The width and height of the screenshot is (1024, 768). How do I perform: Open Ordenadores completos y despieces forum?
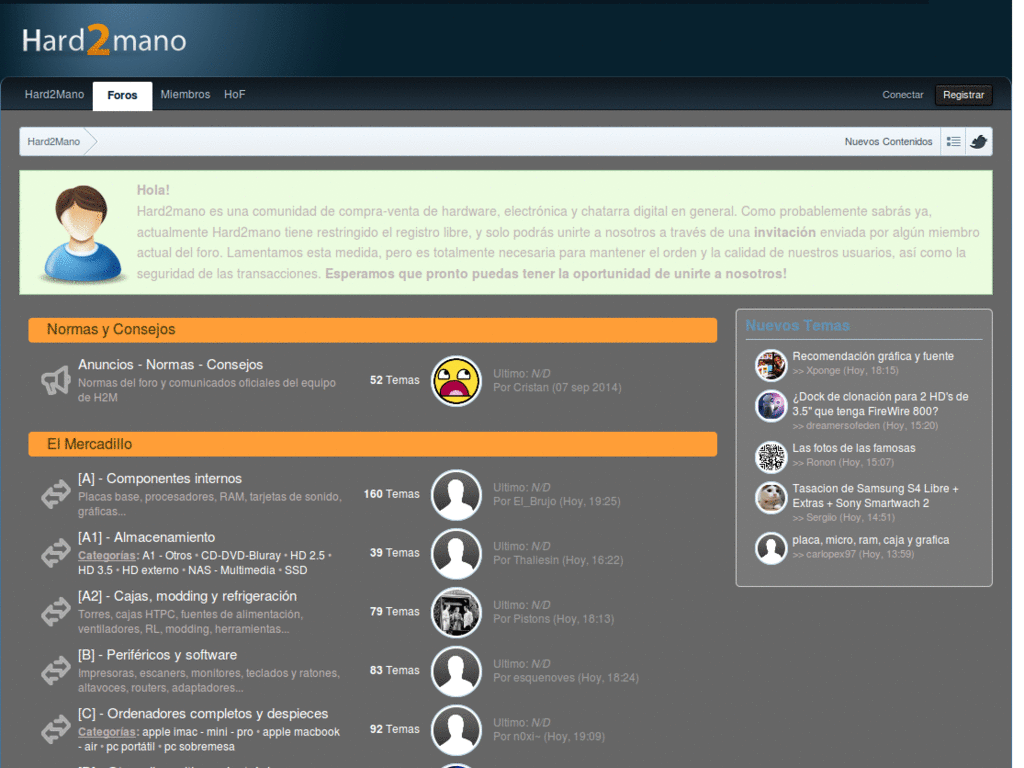(203, 714)
